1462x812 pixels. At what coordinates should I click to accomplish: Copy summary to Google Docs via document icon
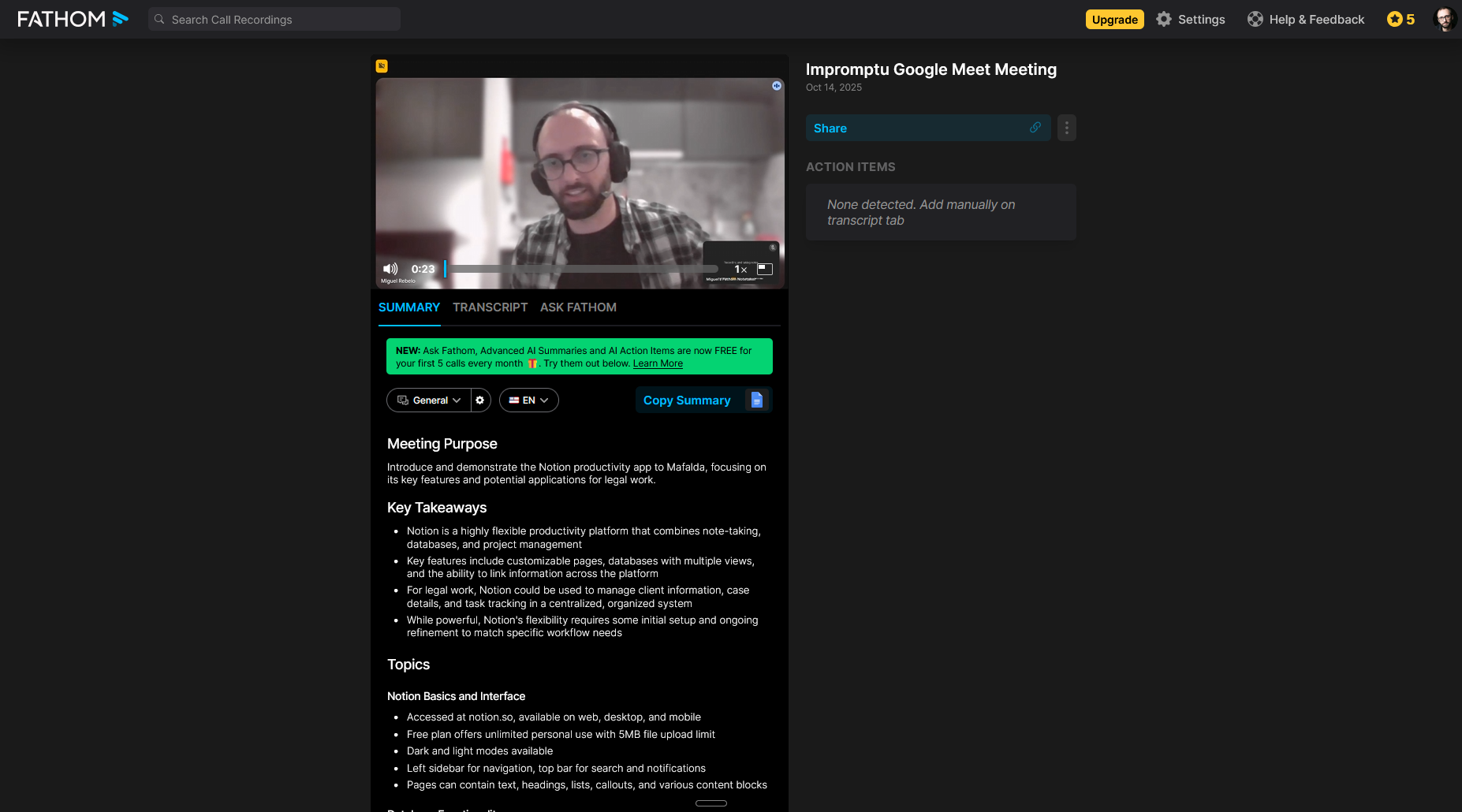point(756,400)
